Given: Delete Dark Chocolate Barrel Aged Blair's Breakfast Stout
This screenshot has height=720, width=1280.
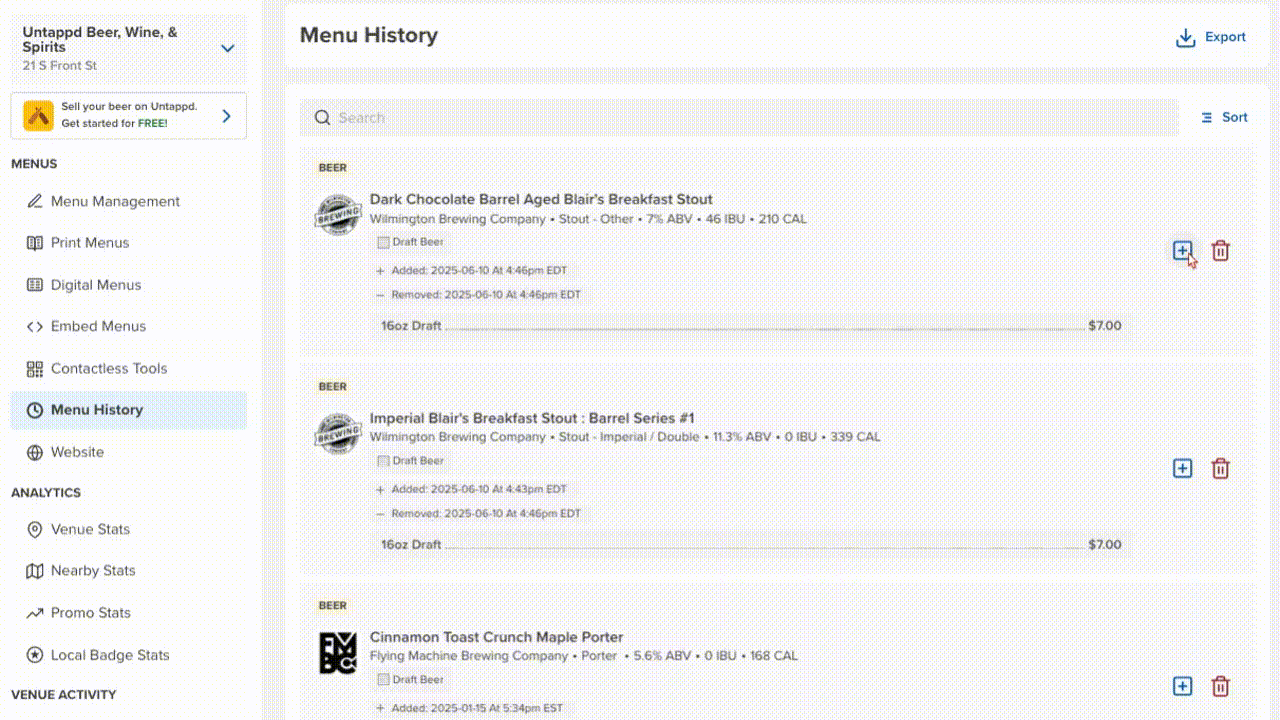Looking at the screenshot, I should pyautogui.click(x=1220, y=251).
